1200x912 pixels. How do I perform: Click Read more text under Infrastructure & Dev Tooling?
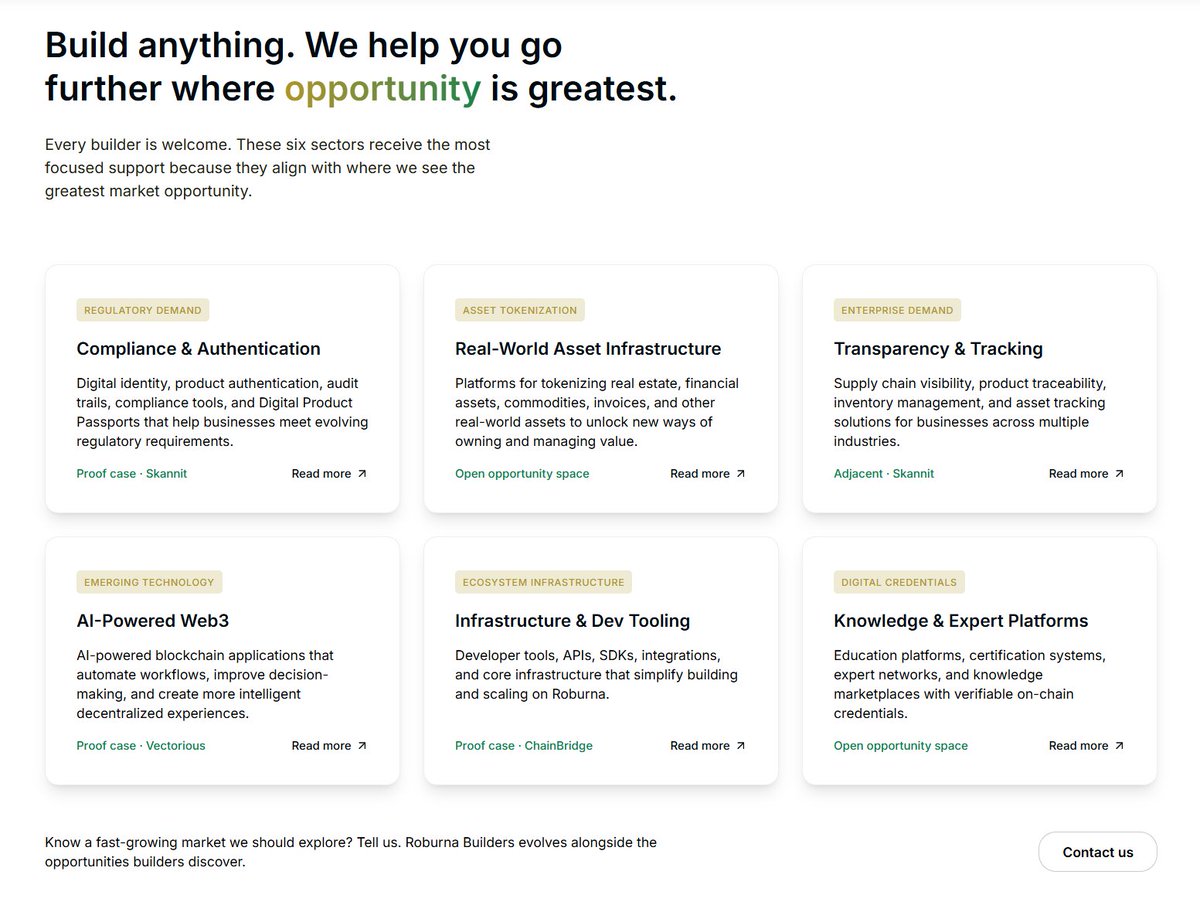[700, 746]
